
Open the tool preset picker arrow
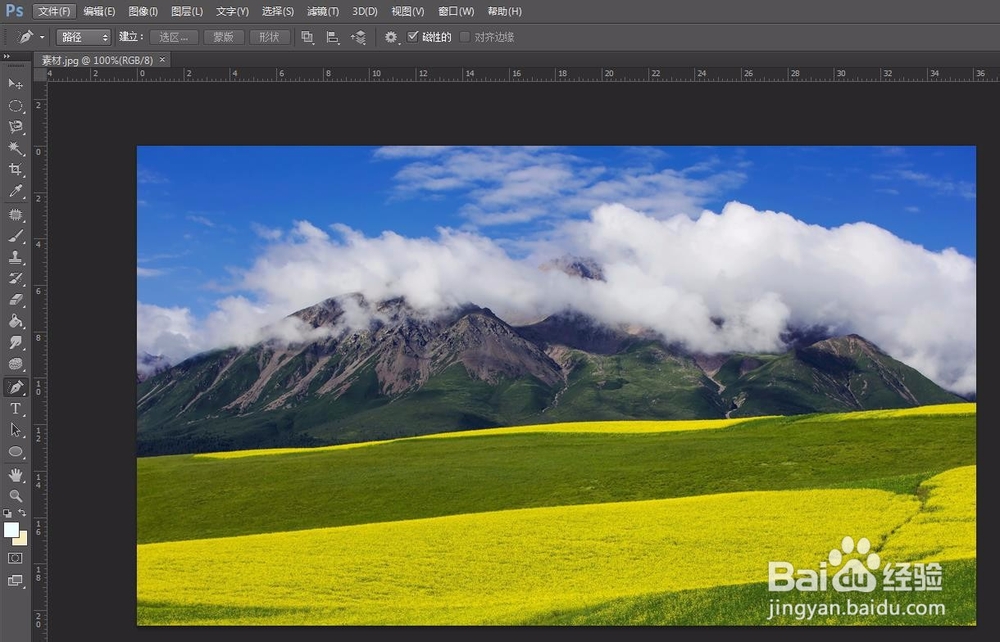pos(42,37)
